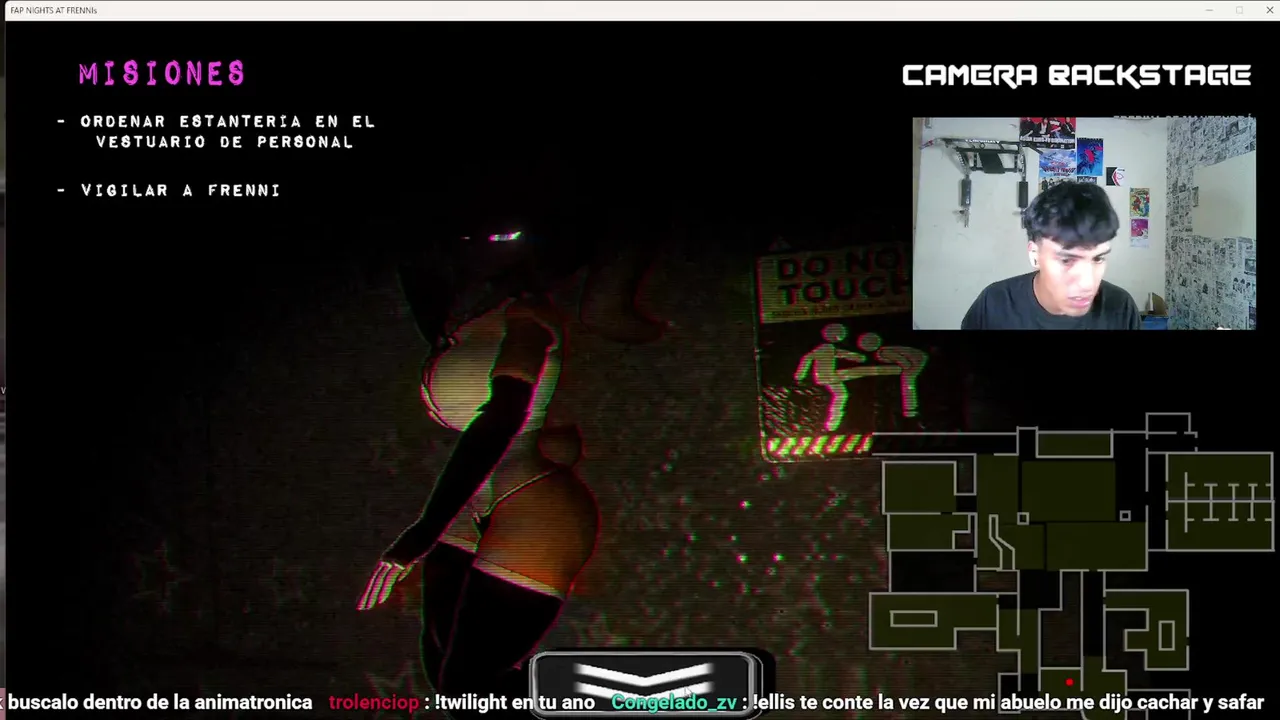Image resolution: width=1280 pixels, height=720 pixels.
Task: Click the streamer webcam overlay
Action: (1084, 224)
